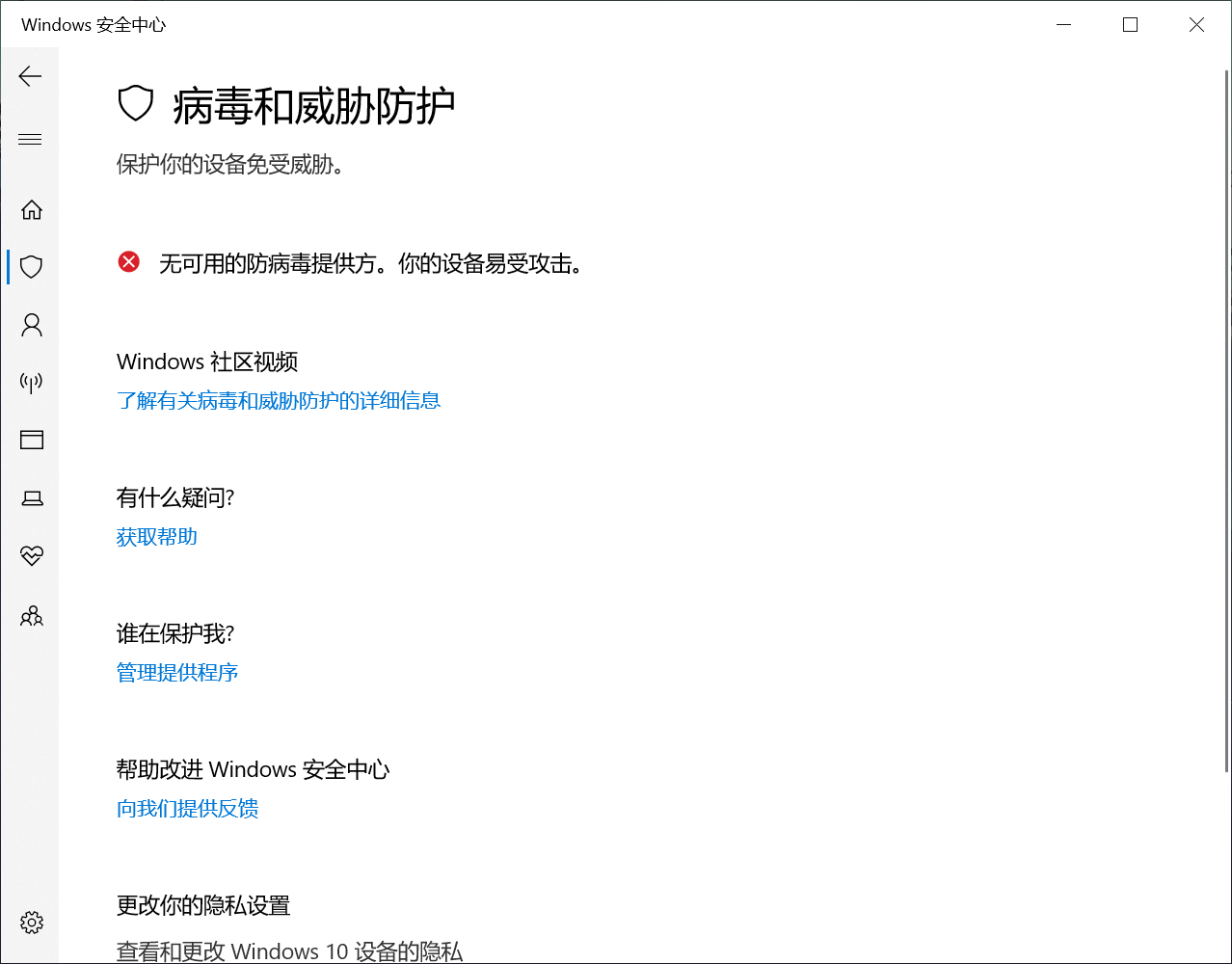The width and height of the screenshot is (1232, 964).
Task: Click the red error status icon
Action: (x=129, y=261)
